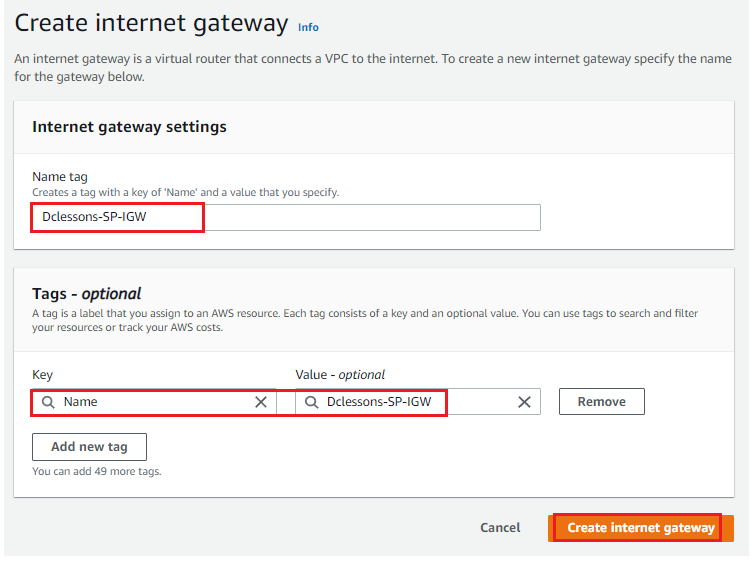
Task: Remove the Name tag row
Action: tap(601, 402)
